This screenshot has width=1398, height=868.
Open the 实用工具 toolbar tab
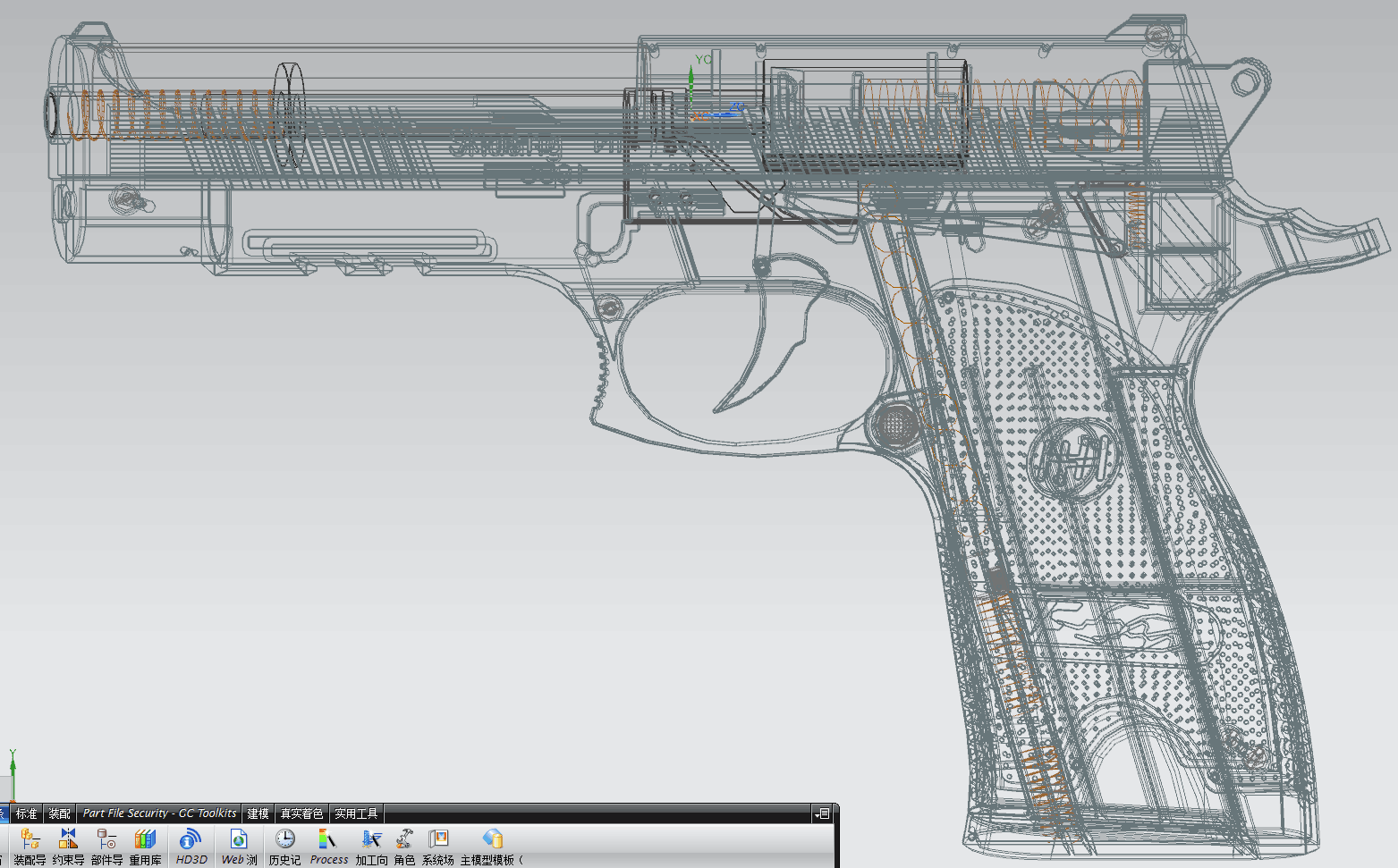click(x=356, y=813)
